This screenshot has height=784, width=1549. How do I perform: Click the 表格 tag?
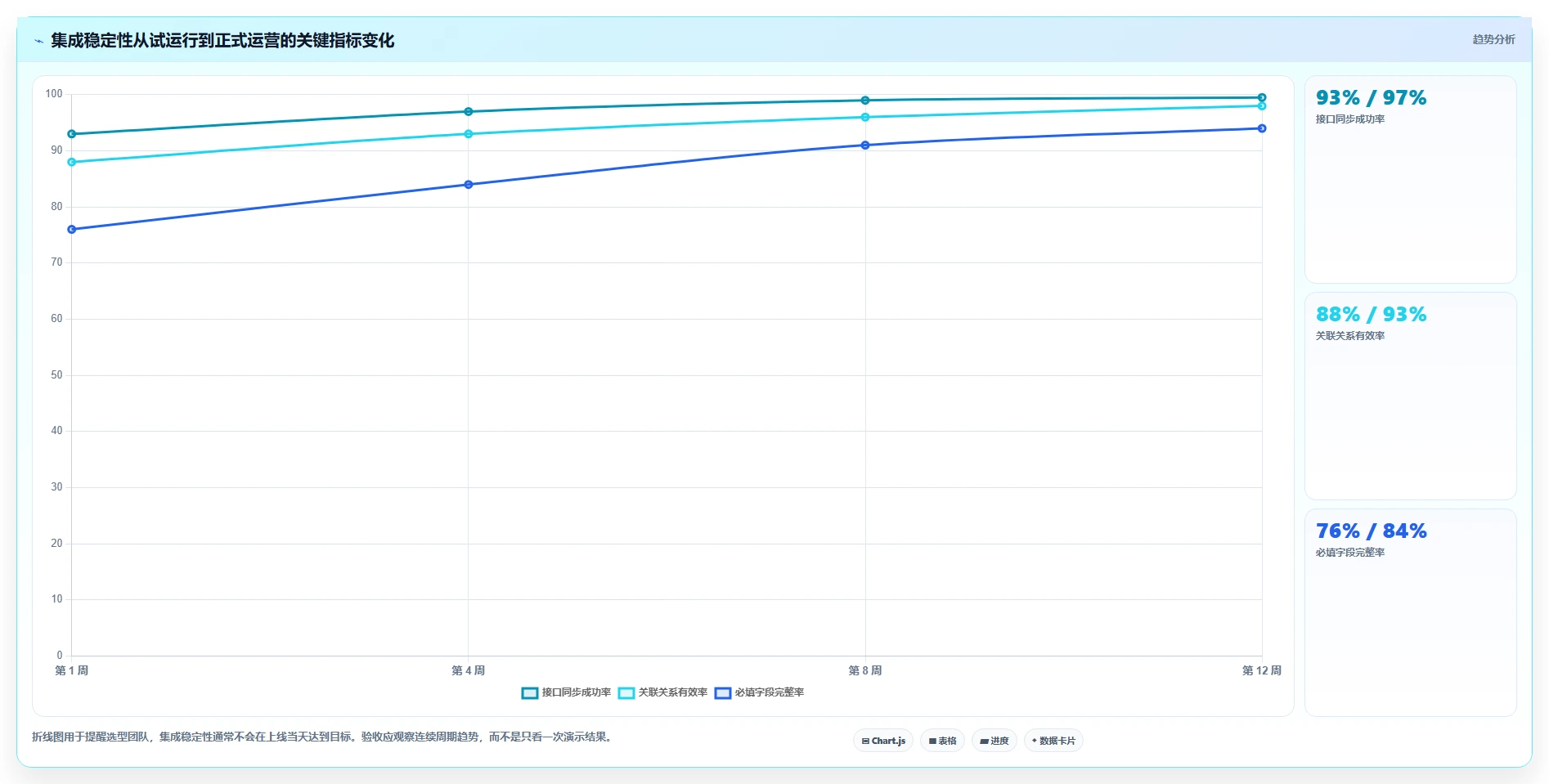pos(942,741)
